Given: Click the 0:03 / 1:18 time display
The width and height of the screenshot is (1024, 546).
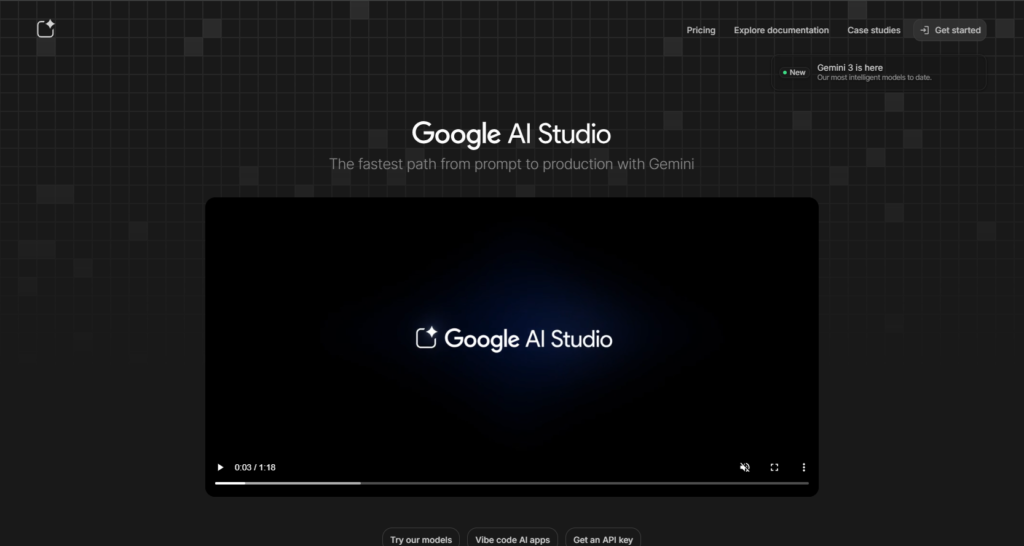Looking at the screenshot, I should pyautogui.click(x=255, y=467).
